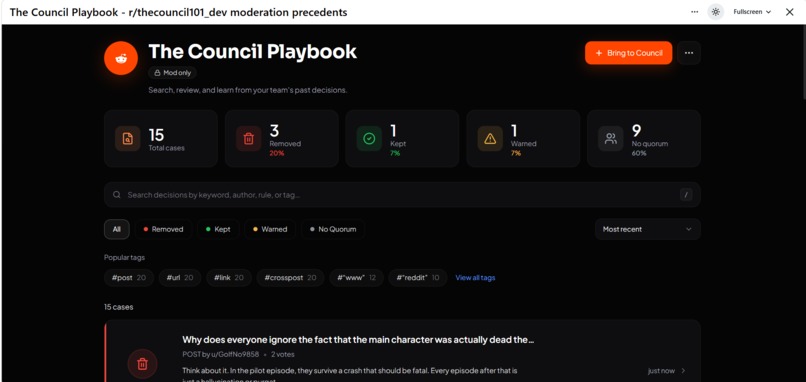
Task: Click the Kept checkmark icon in stats
Action: (x=369, y=138)
